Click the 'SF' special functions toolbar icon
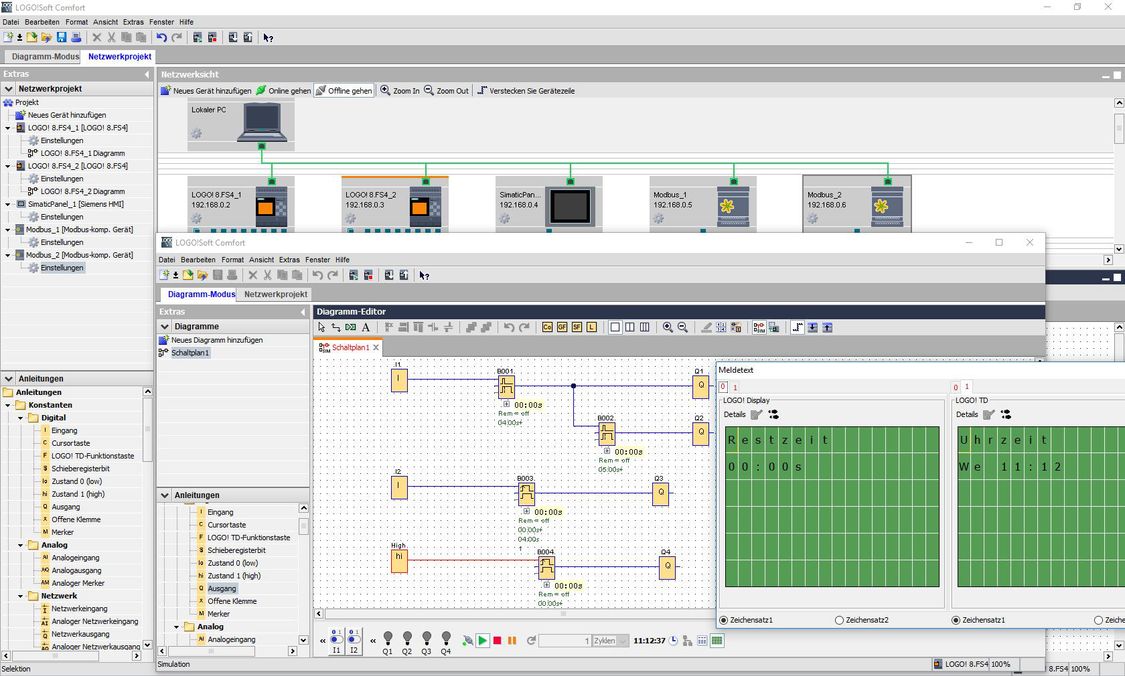 pyautogui.click(x=577, y=327)
